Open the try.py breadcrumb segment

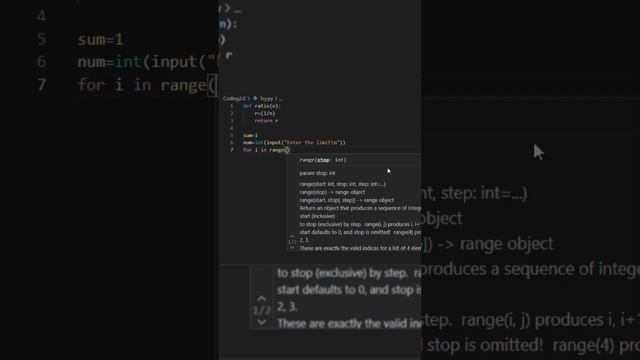click(x=267, y=98)
